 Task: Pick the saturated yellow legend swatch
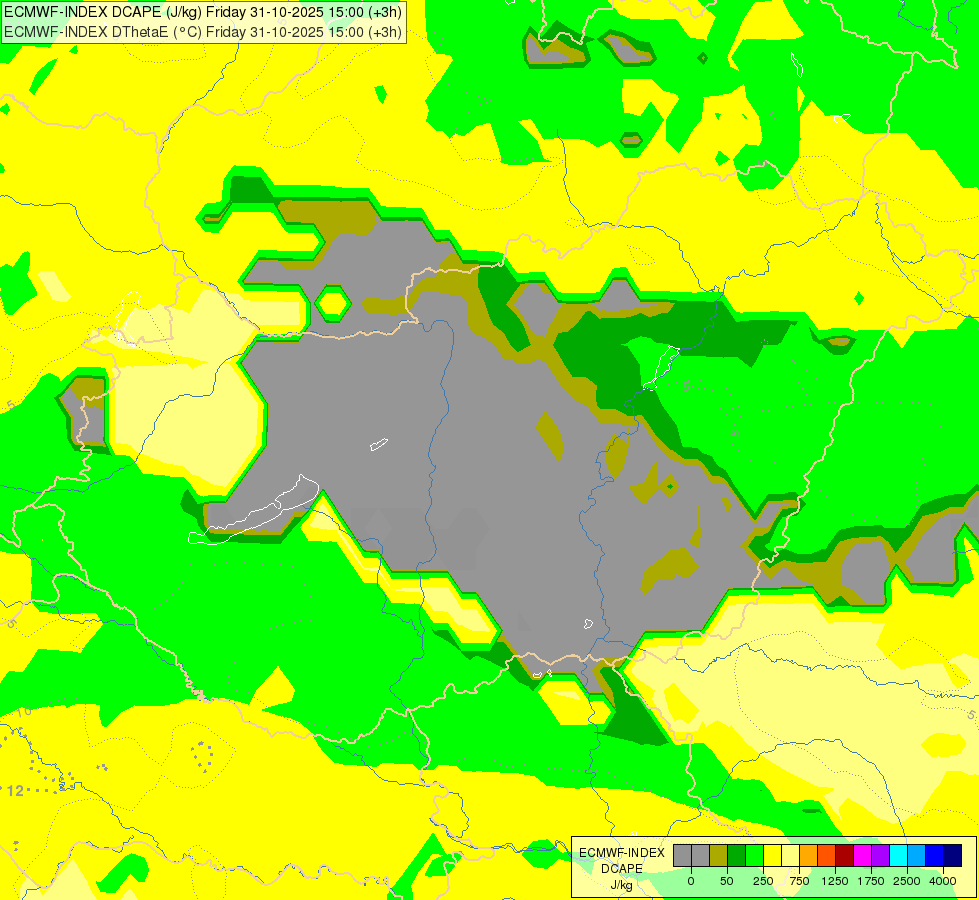coord(772,856)
